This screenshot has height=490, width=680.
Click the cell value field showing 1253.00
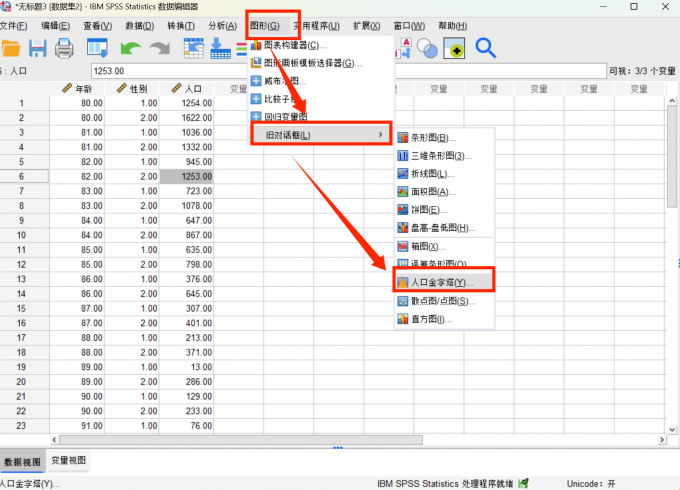point(349,71)
